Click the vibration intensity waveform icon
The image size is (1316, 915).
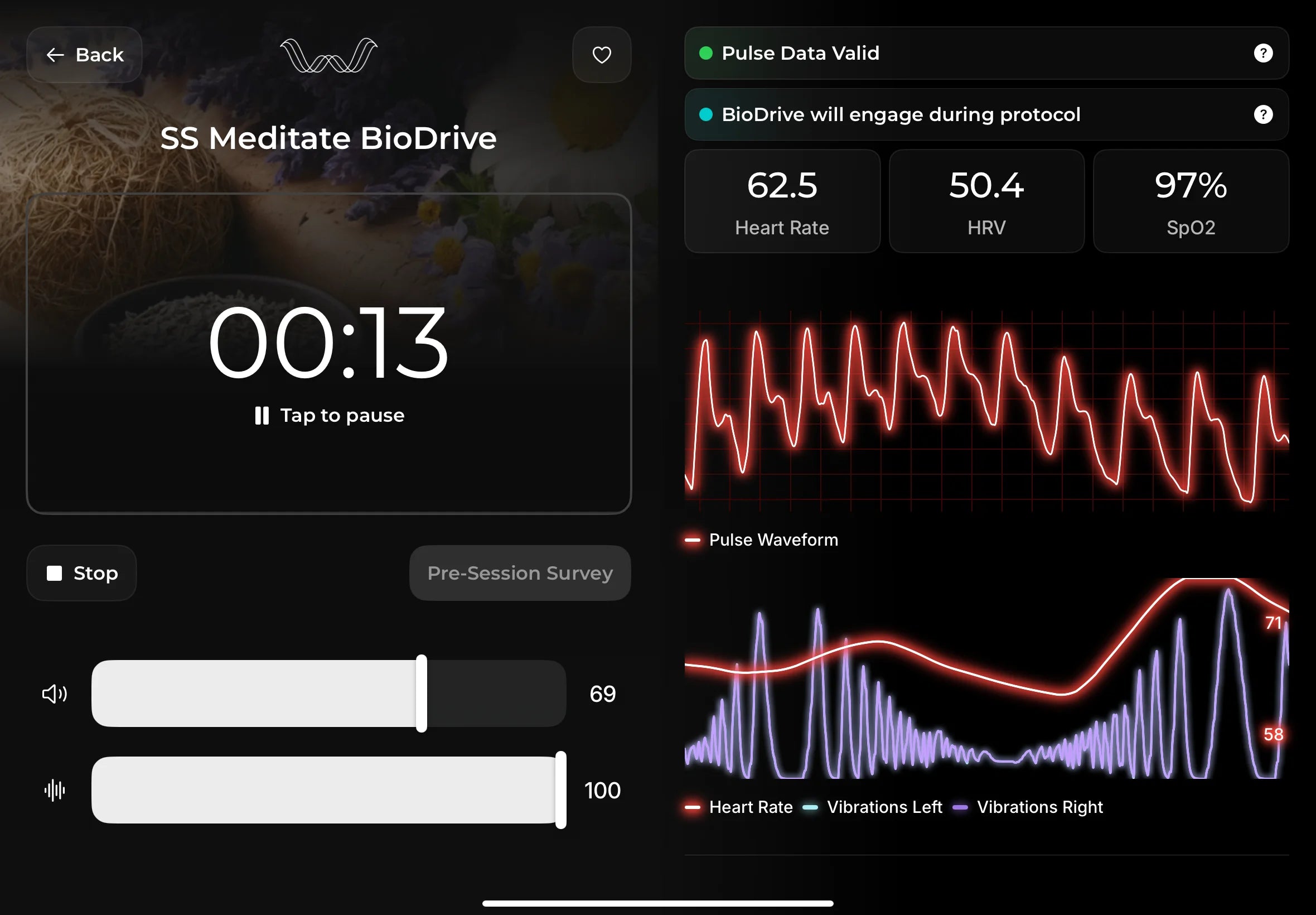point(55,790)
